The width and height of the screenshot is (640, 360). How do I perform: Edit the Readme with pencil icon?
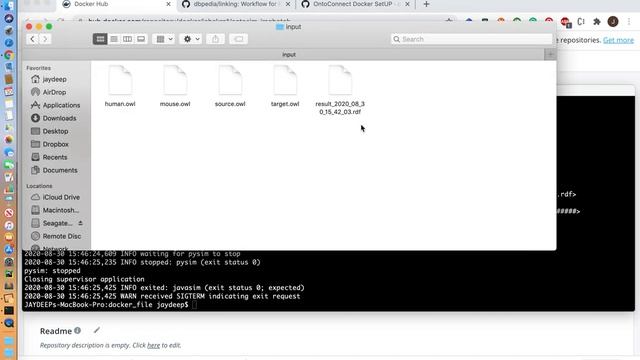[97, 330]
